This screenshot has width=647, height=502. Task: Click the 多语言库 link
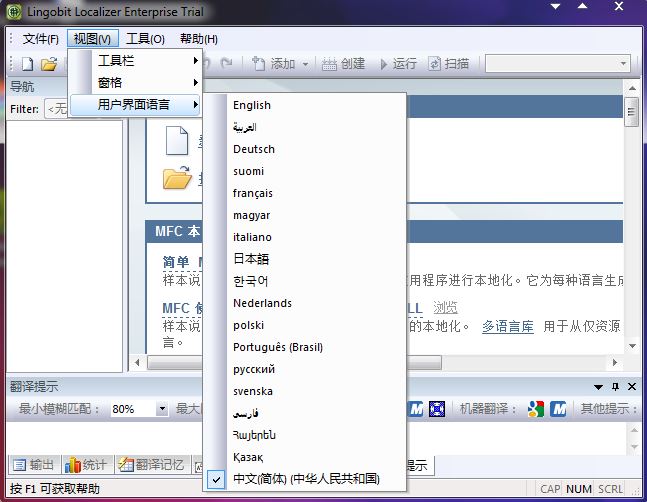click(x=507, y=326)
